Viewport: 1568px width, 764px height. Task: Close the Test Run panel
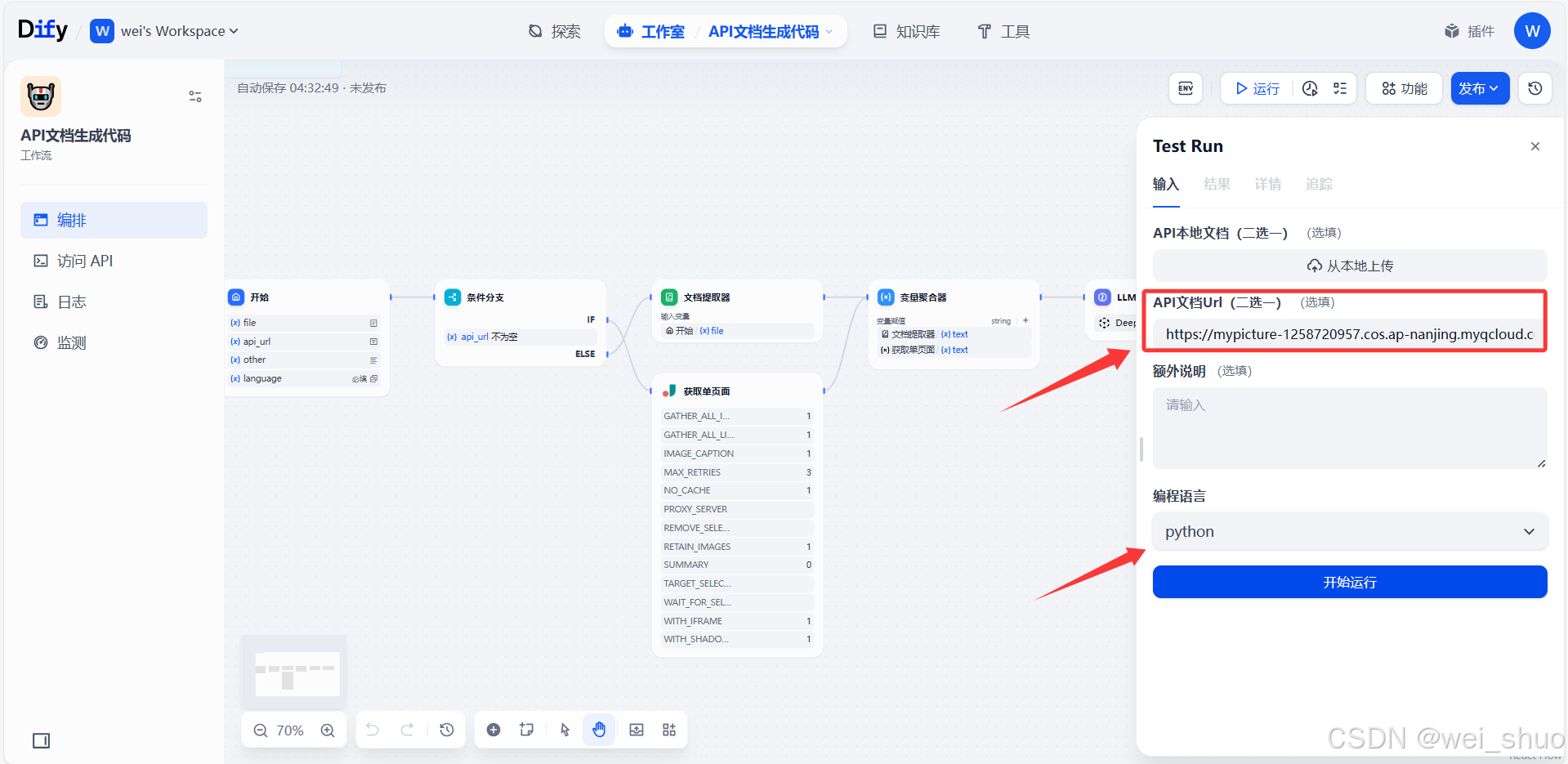(x=1535, y=146)
